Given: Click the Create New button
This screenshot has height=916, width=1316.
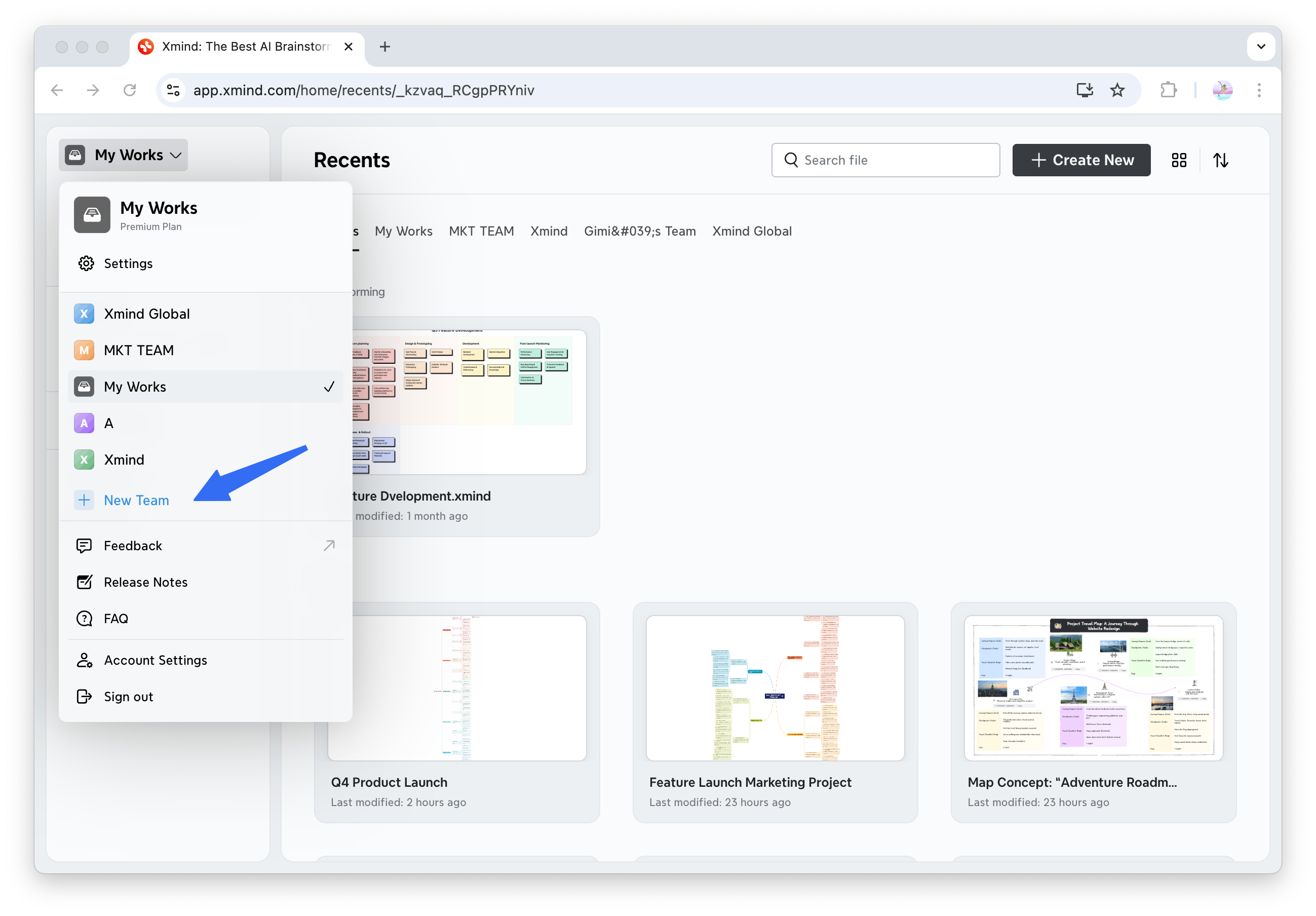Looking at the screenshot, I should 1081,160.
